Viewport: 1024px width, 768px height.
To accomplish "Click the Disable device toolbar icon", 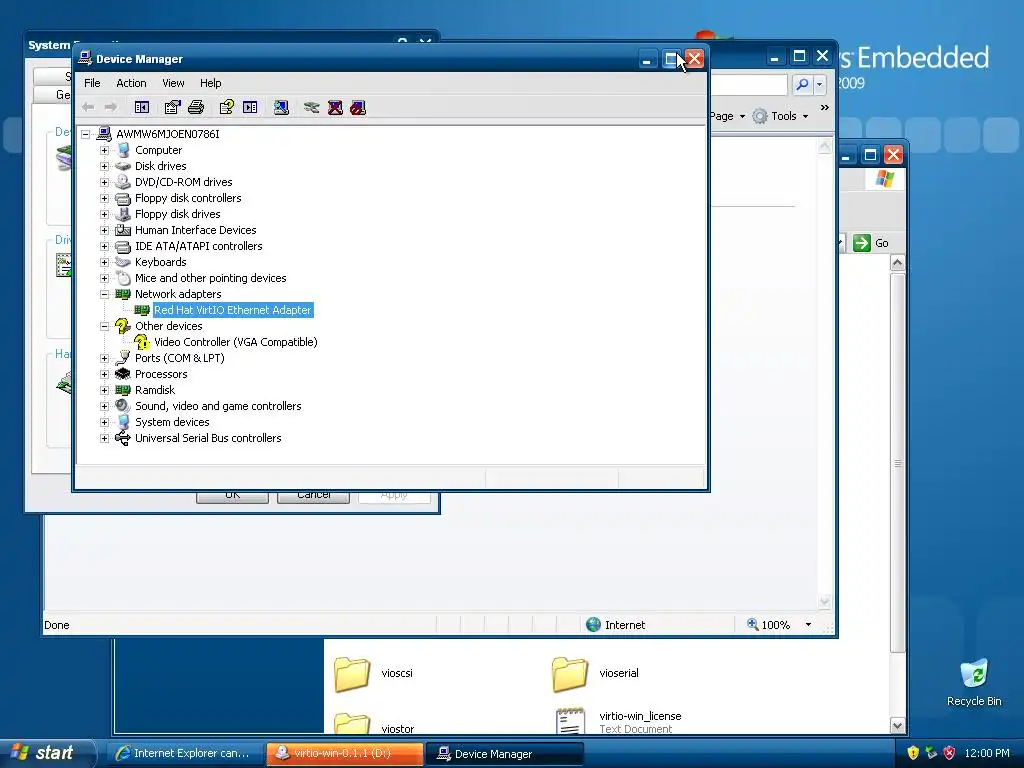I will pos(358,107).
